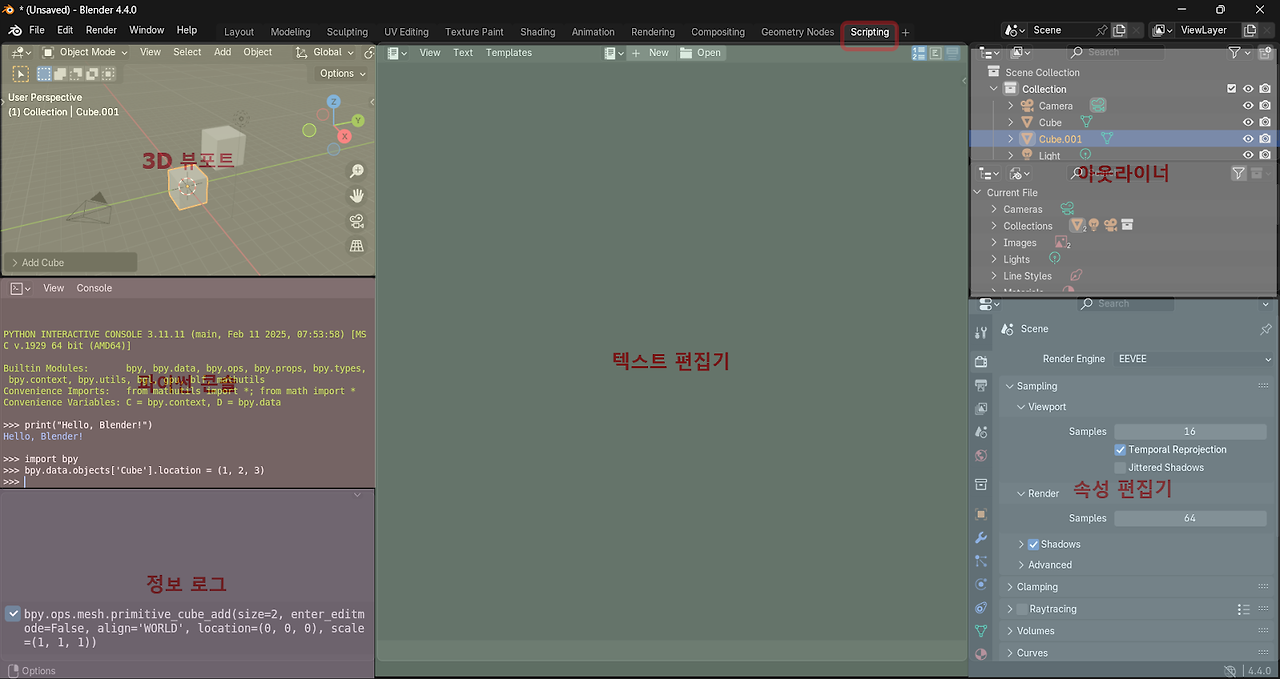This screenshot has width=1280, height=679.
Task: Open the Modifiers properties tab
Action: pyautogui.click(x=981, y=538)
